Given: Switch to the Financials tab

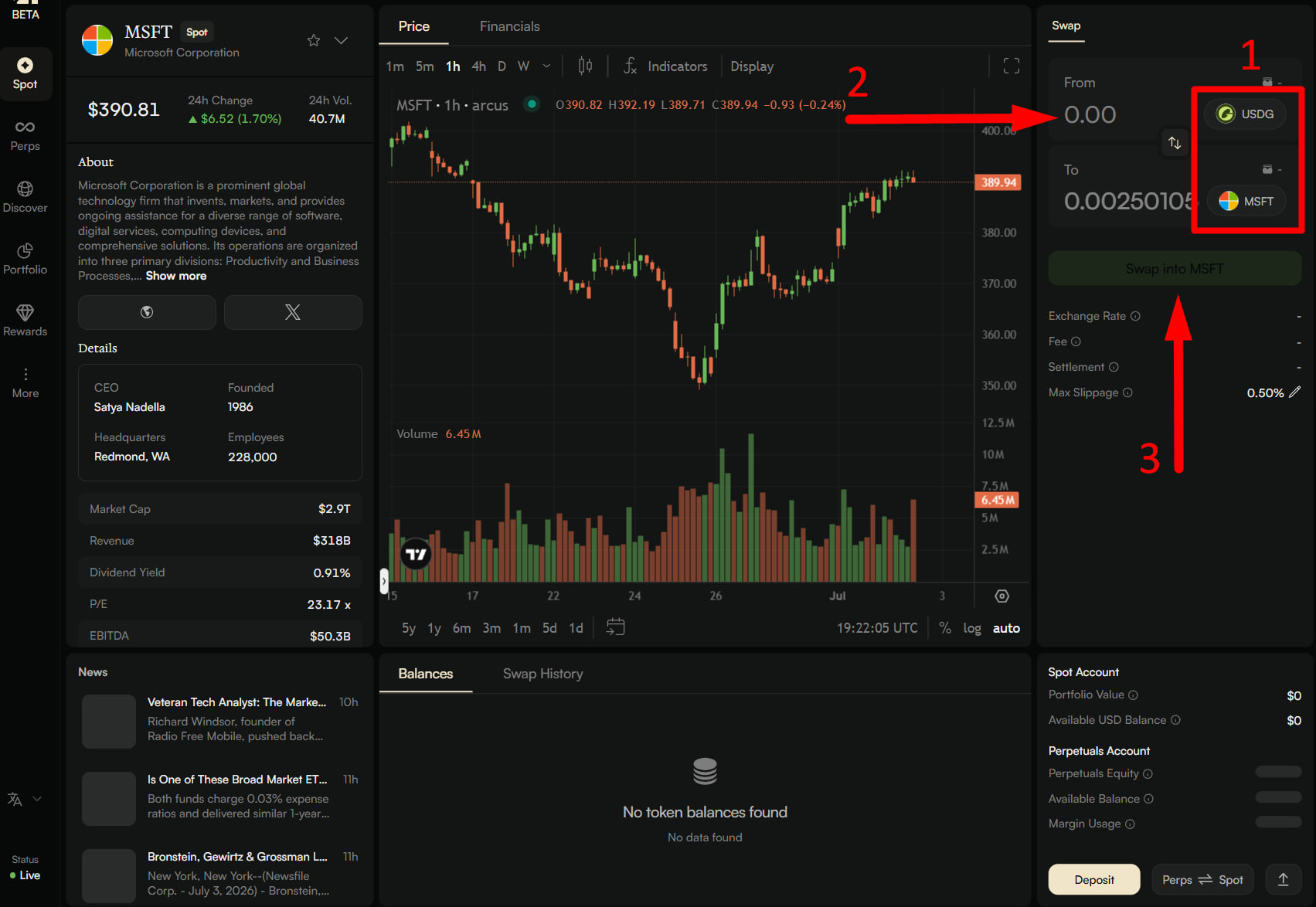Looking at the screenshot, I should [510, 26].
